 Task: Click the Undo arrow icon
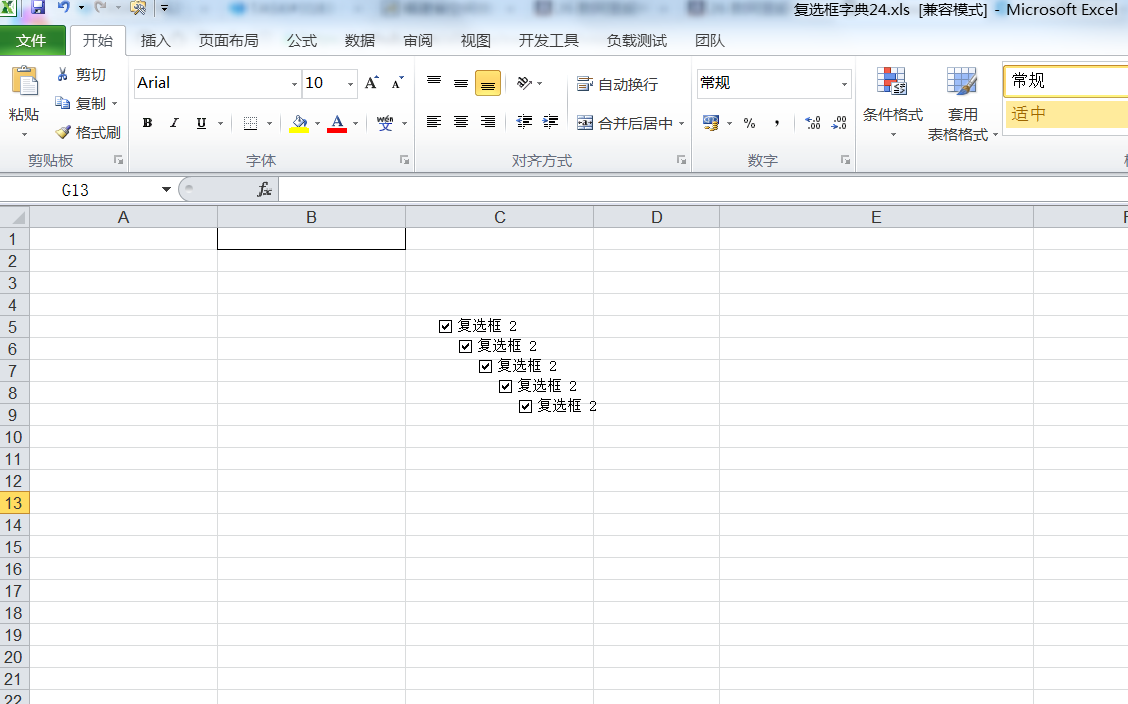click(64, 8)
